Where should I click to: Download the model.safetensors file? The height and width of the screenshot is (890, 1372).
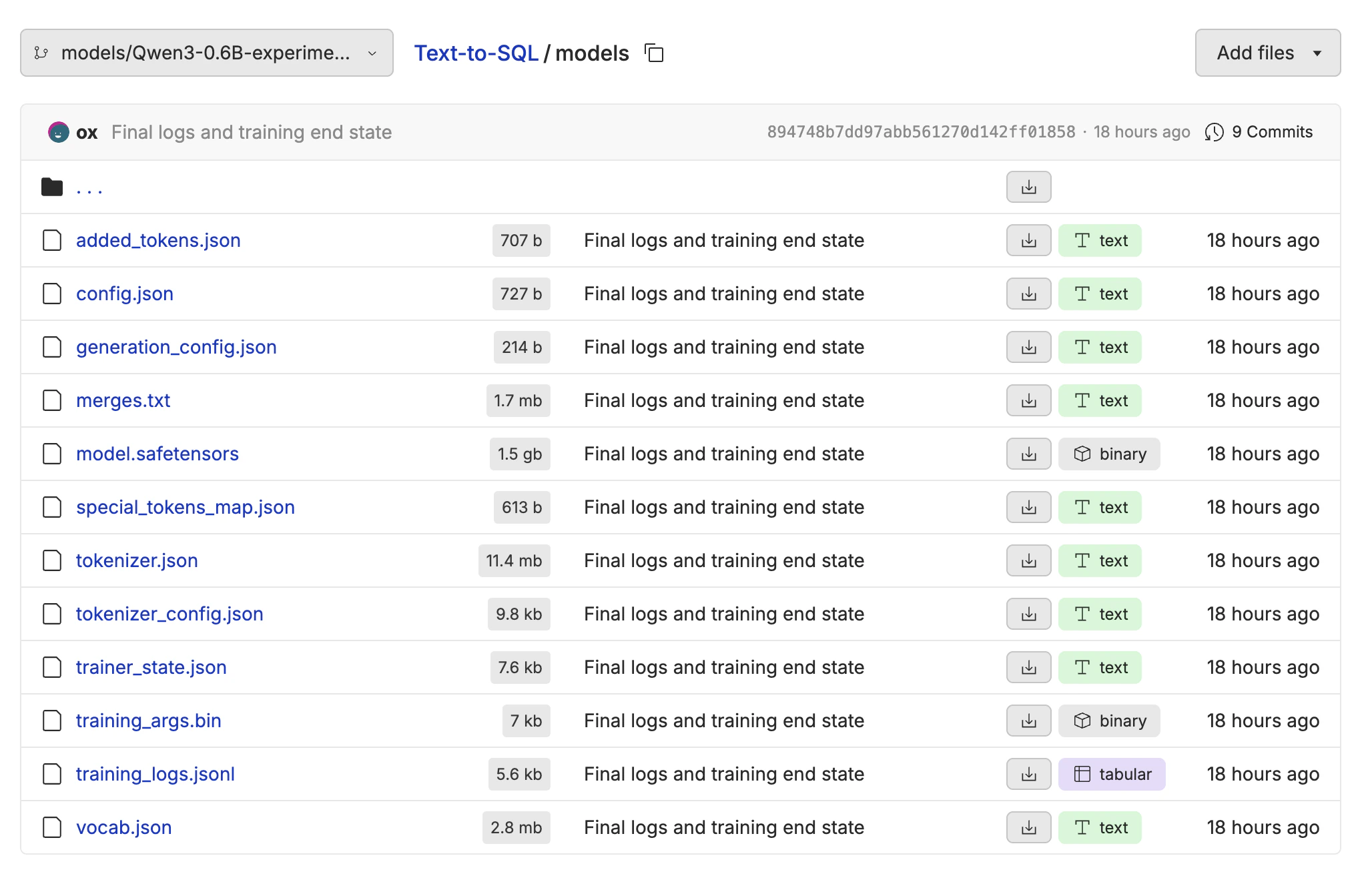point(1028,454)
